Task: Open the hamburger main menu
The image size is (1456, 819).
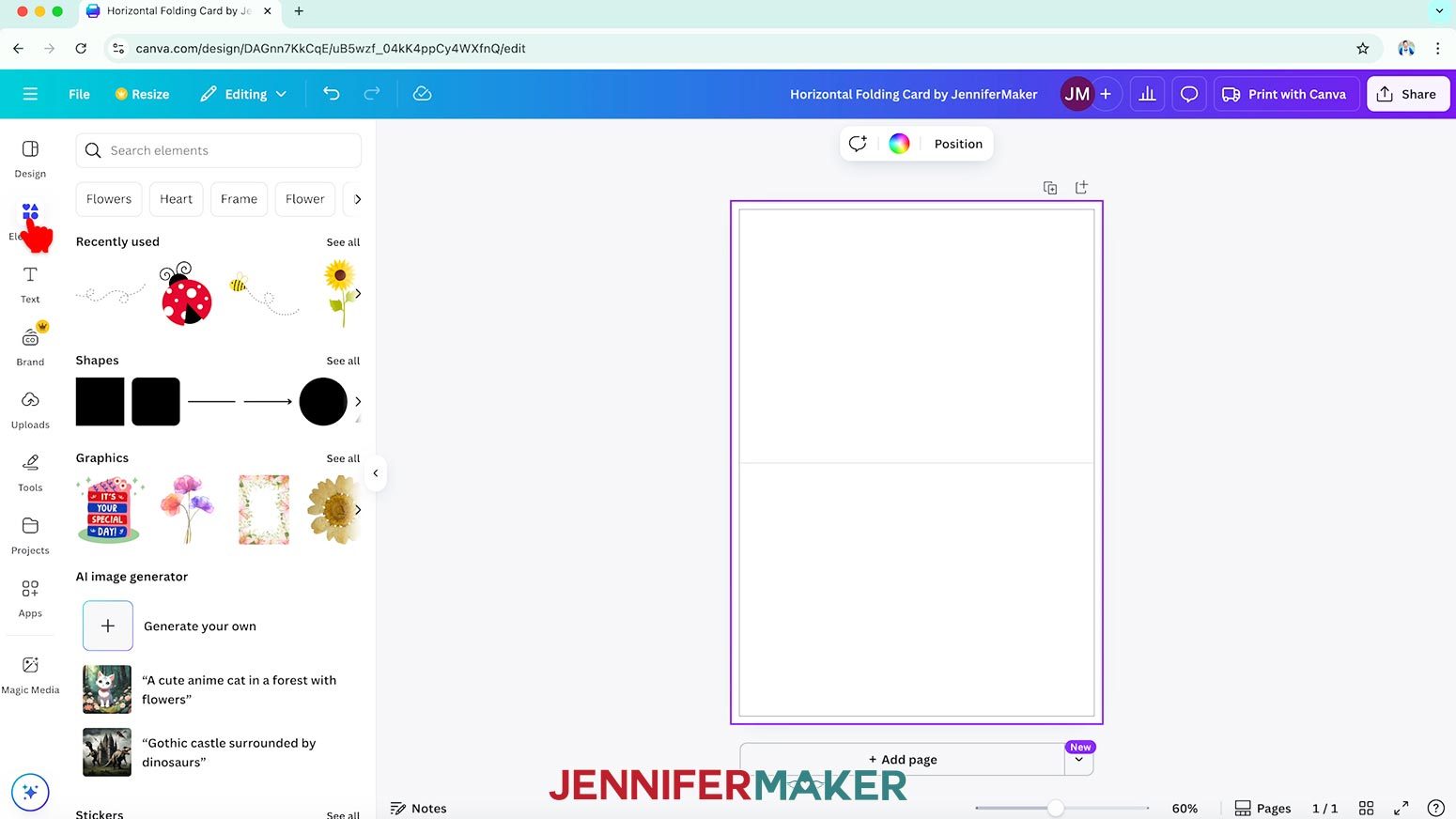Action: tap(30, 94)
